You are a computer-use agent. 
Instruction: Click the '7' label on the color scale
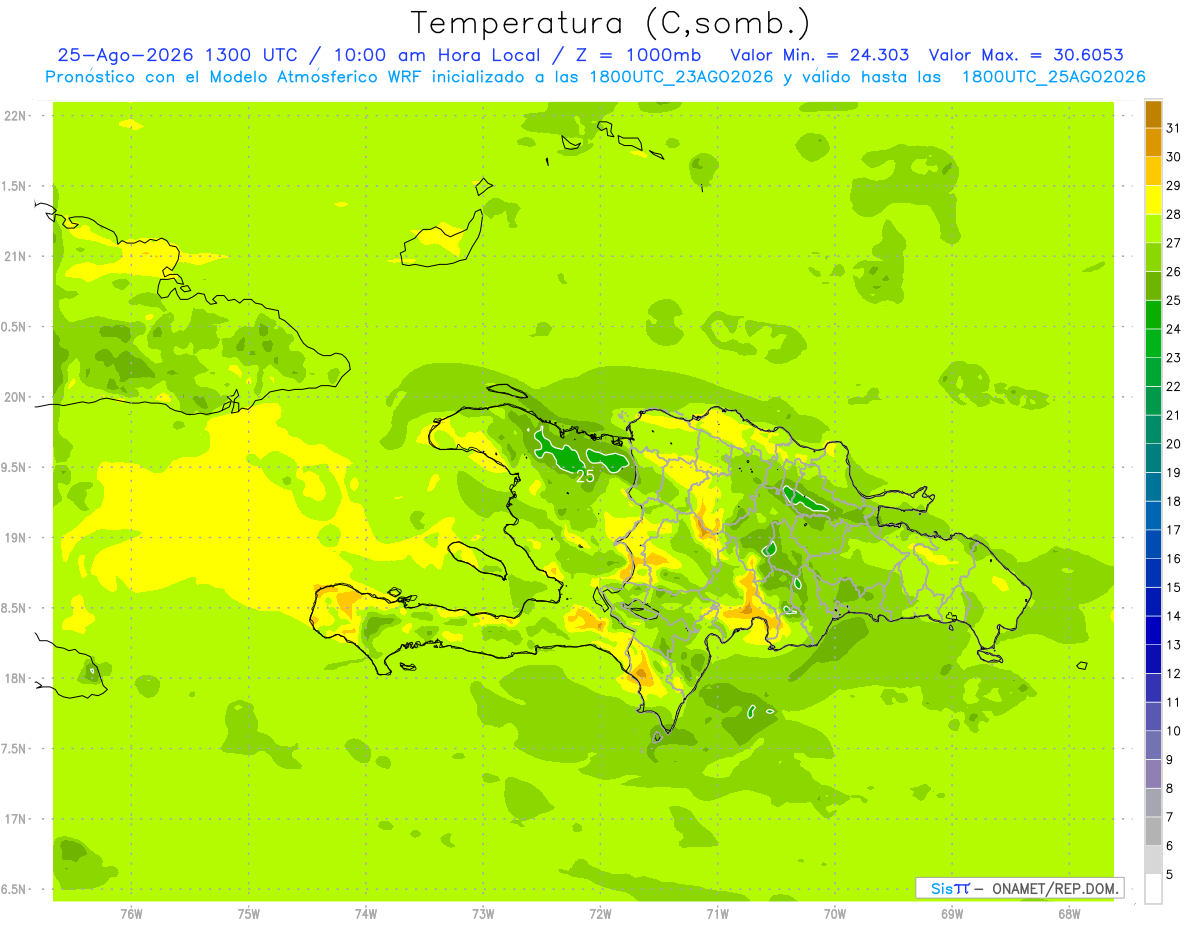[1170, 817]
